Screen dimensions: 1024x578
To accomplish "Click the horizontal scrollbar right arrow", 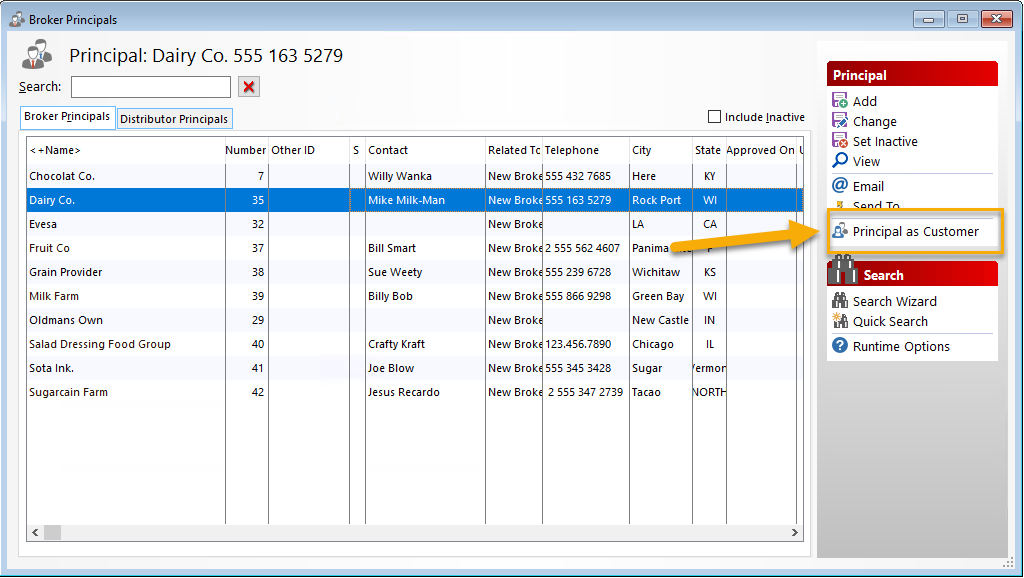I will click(x=794, y=532).
